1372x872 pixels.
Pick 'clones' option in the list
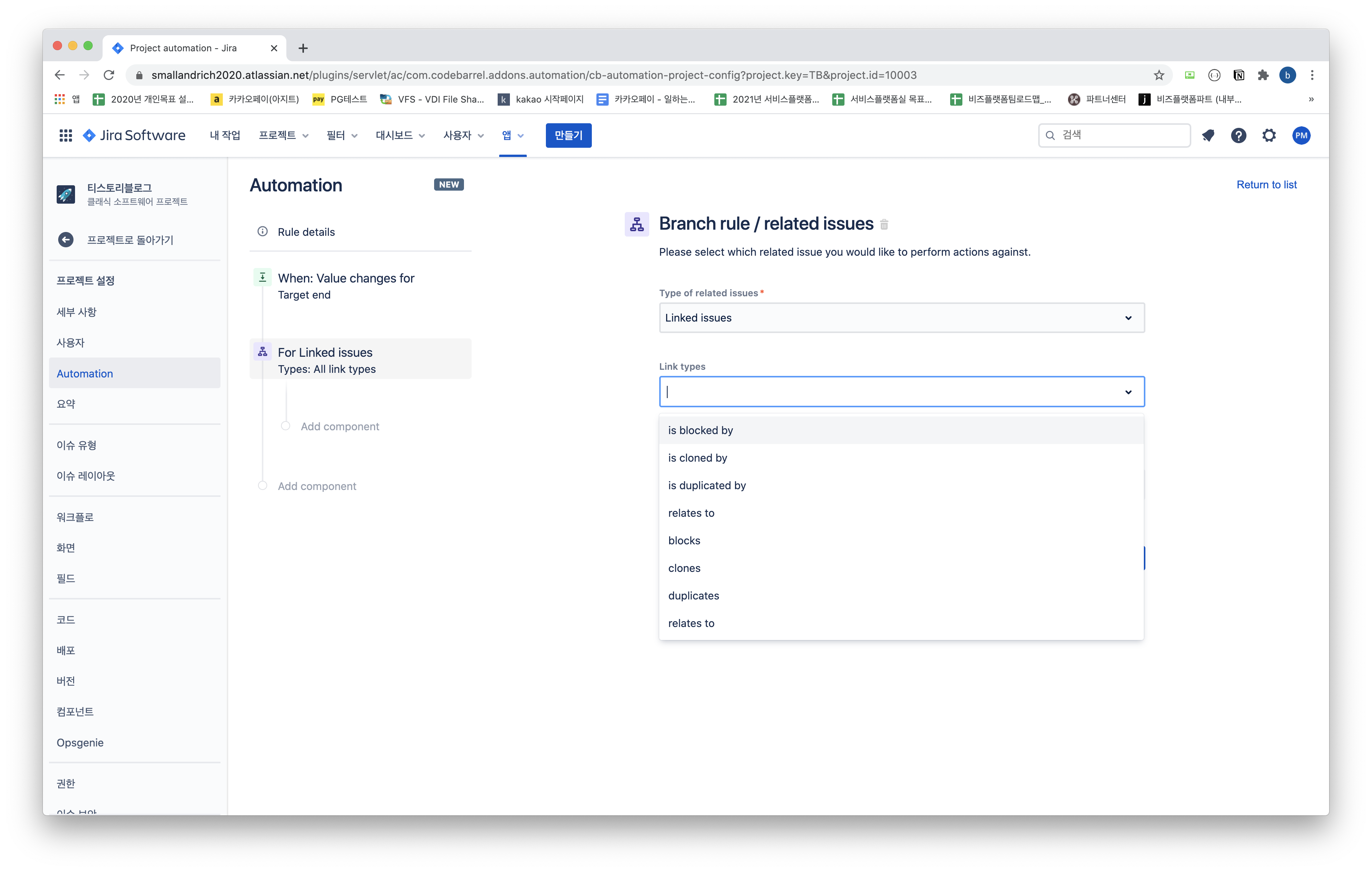click(684, 568)
